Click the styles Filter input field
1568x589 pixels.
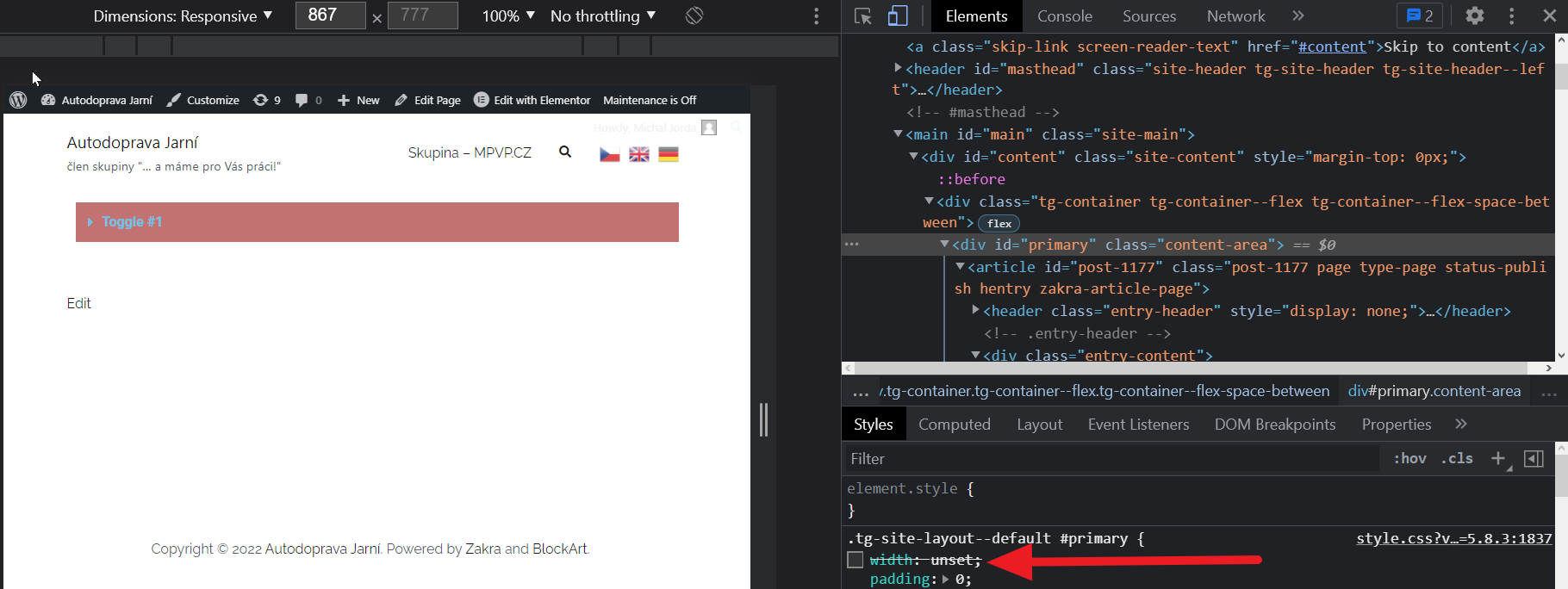(x=1111, y=459)
